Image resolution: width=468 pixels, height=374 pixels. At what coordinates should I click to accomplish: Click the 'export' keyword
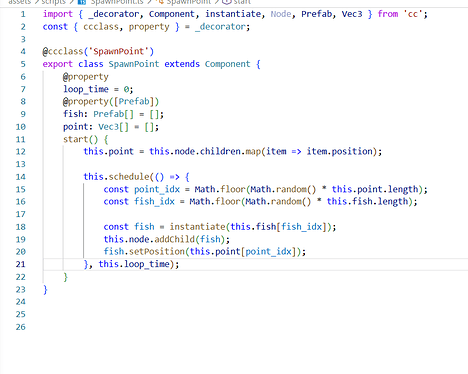pos(58,64)
